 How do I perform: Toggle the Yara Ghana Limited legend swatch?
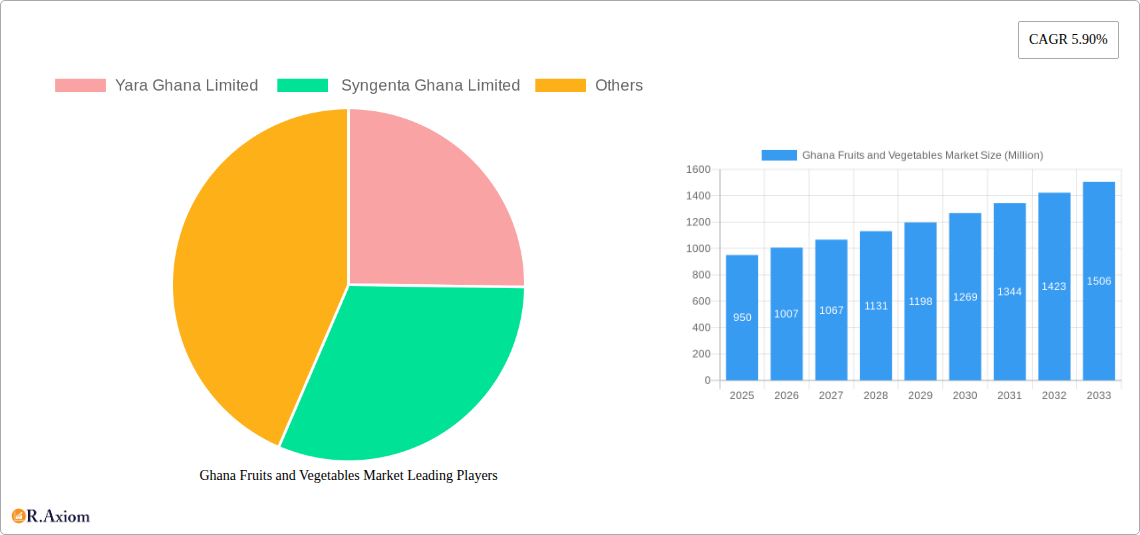tap(80, 86)
